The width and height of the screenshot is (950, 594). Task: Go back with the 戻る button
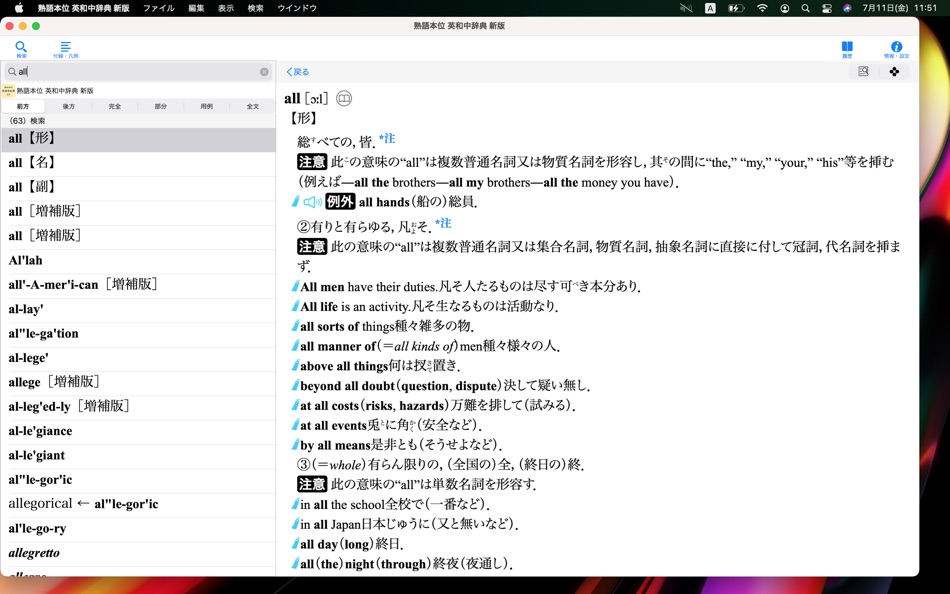(x=297, y=72)
